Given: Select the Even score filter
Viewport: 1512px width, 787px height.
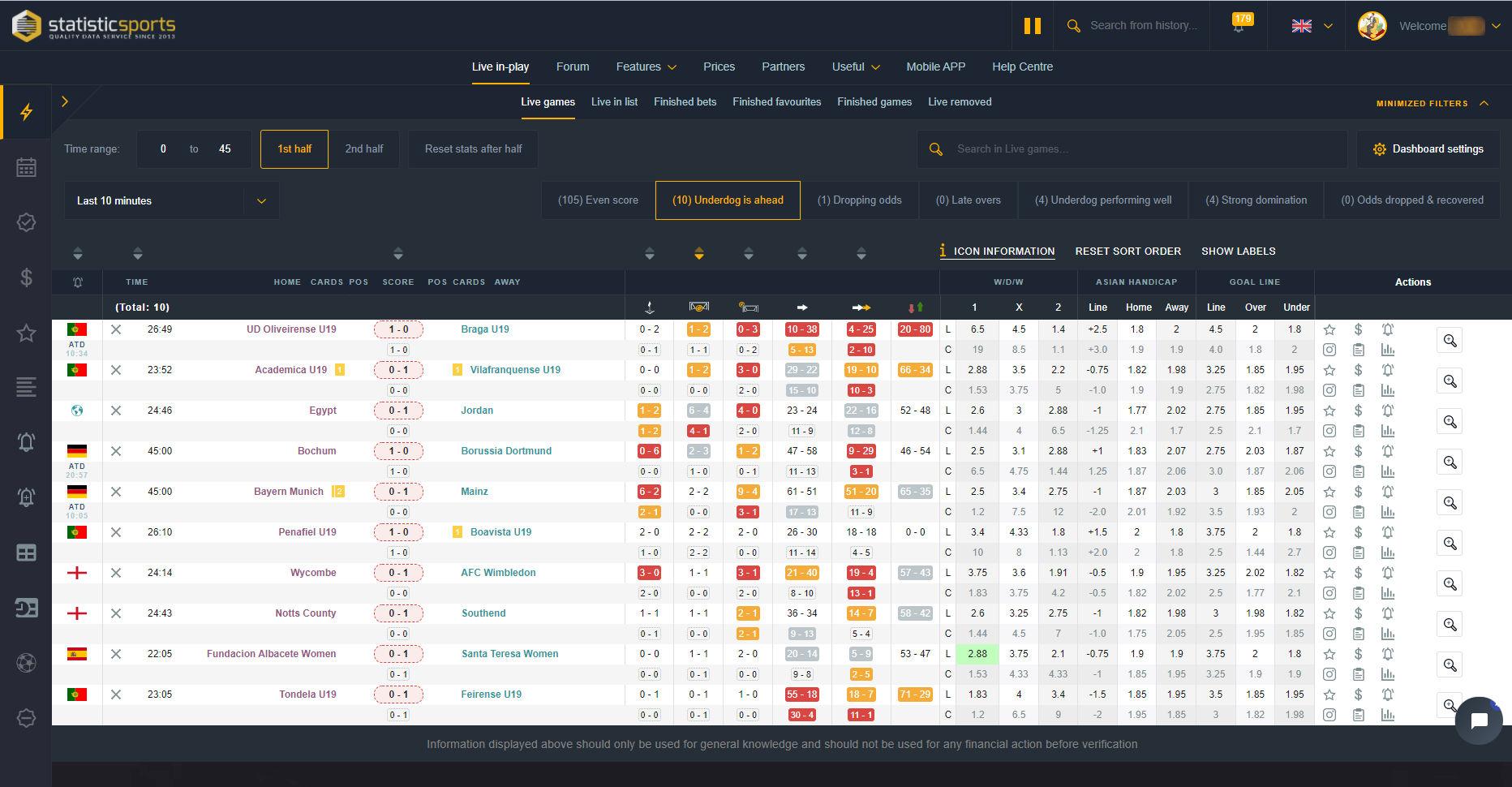Looking at the screenshot, I should tap(598, 200).
